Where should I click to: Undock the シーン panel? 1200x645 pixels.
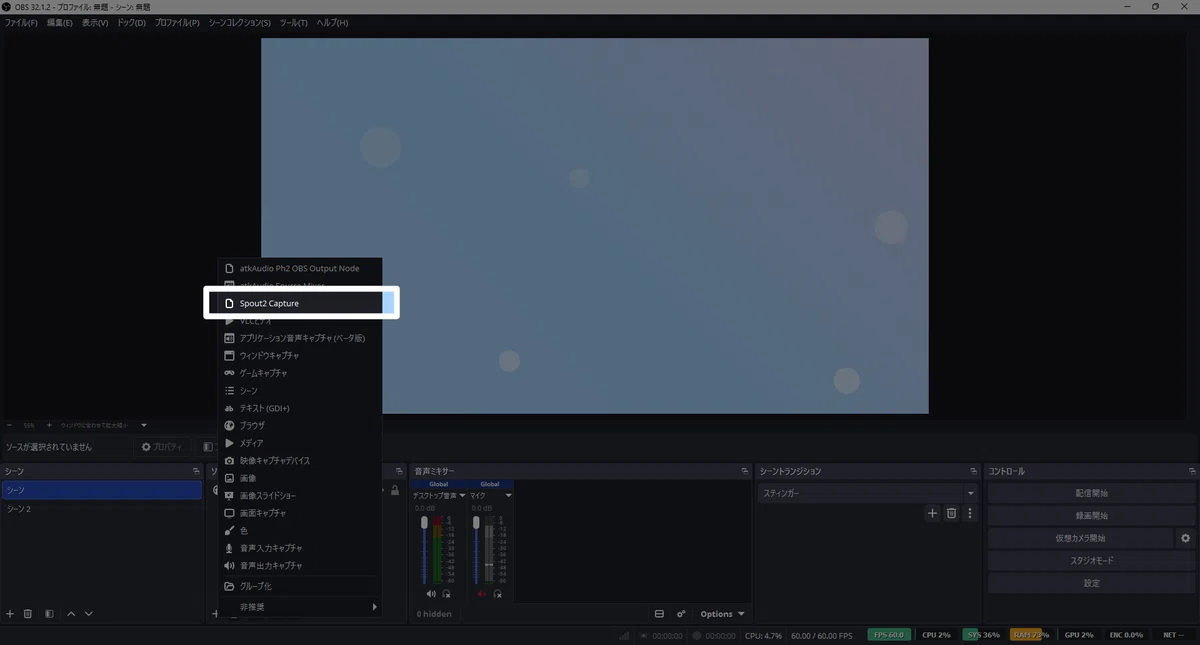pos(196,471)
